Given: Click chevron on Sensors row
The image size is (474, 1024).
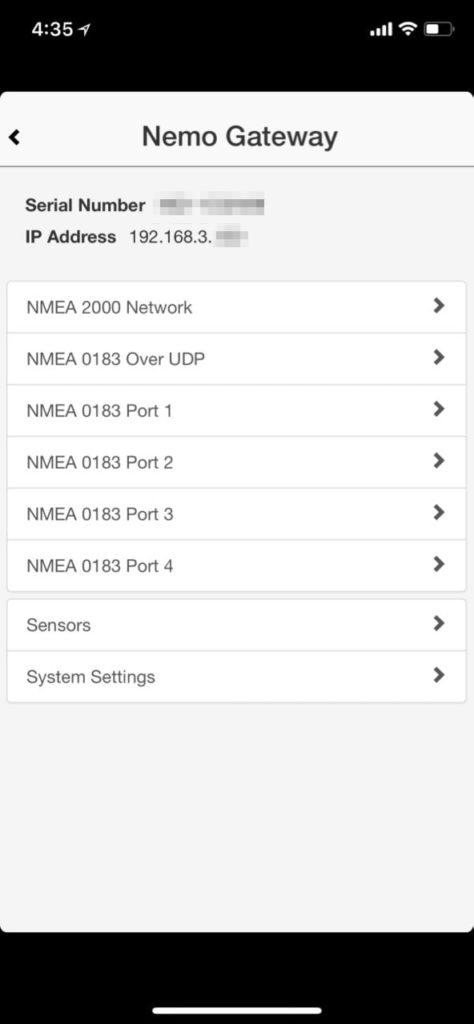Looking at the screenshot, I should coord(439,624).
